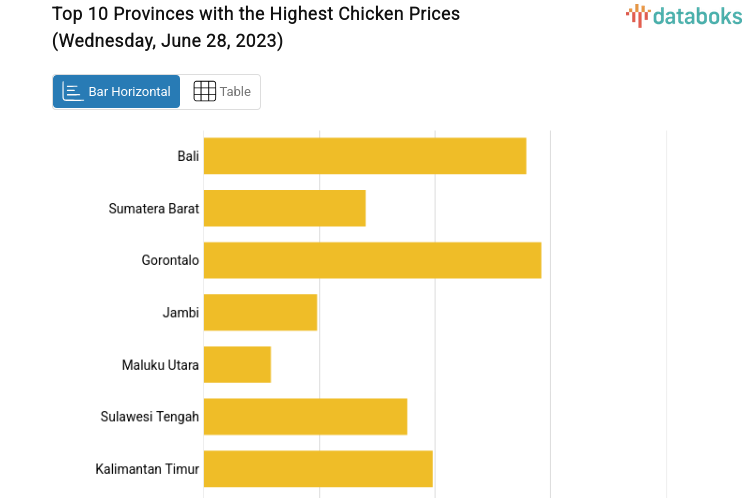Image resolution: width=753 pixels, height=498 pixels.
Task: Click the Databoks logo icon
Action: click(637, 14)
